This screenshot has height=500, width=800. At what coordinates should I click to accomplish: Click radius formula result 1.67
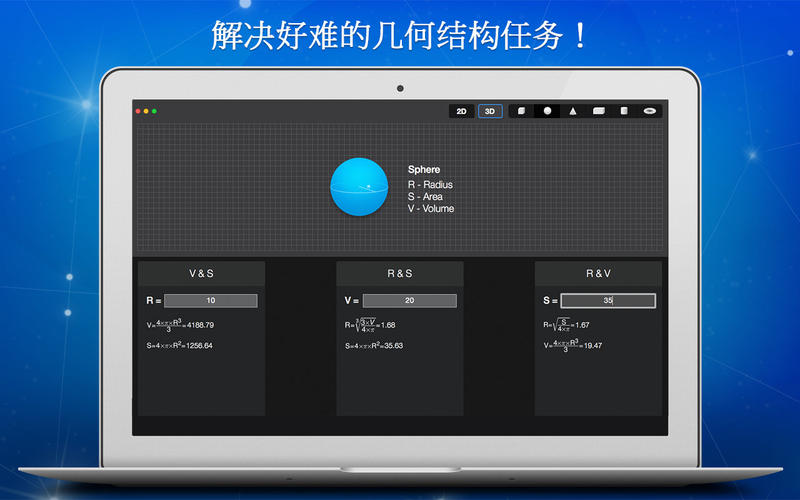click(x=582, y=325)
